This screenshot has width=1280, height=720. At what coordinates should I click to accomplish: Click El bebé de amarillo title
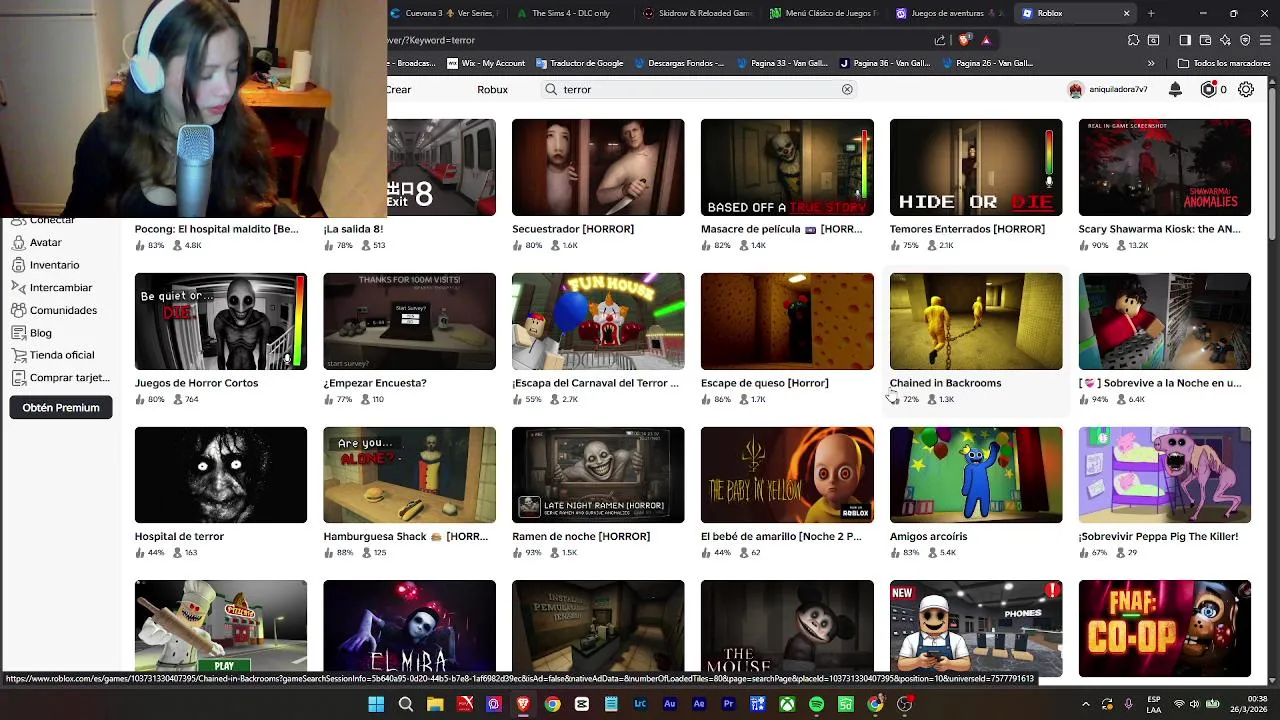[781, 536]
